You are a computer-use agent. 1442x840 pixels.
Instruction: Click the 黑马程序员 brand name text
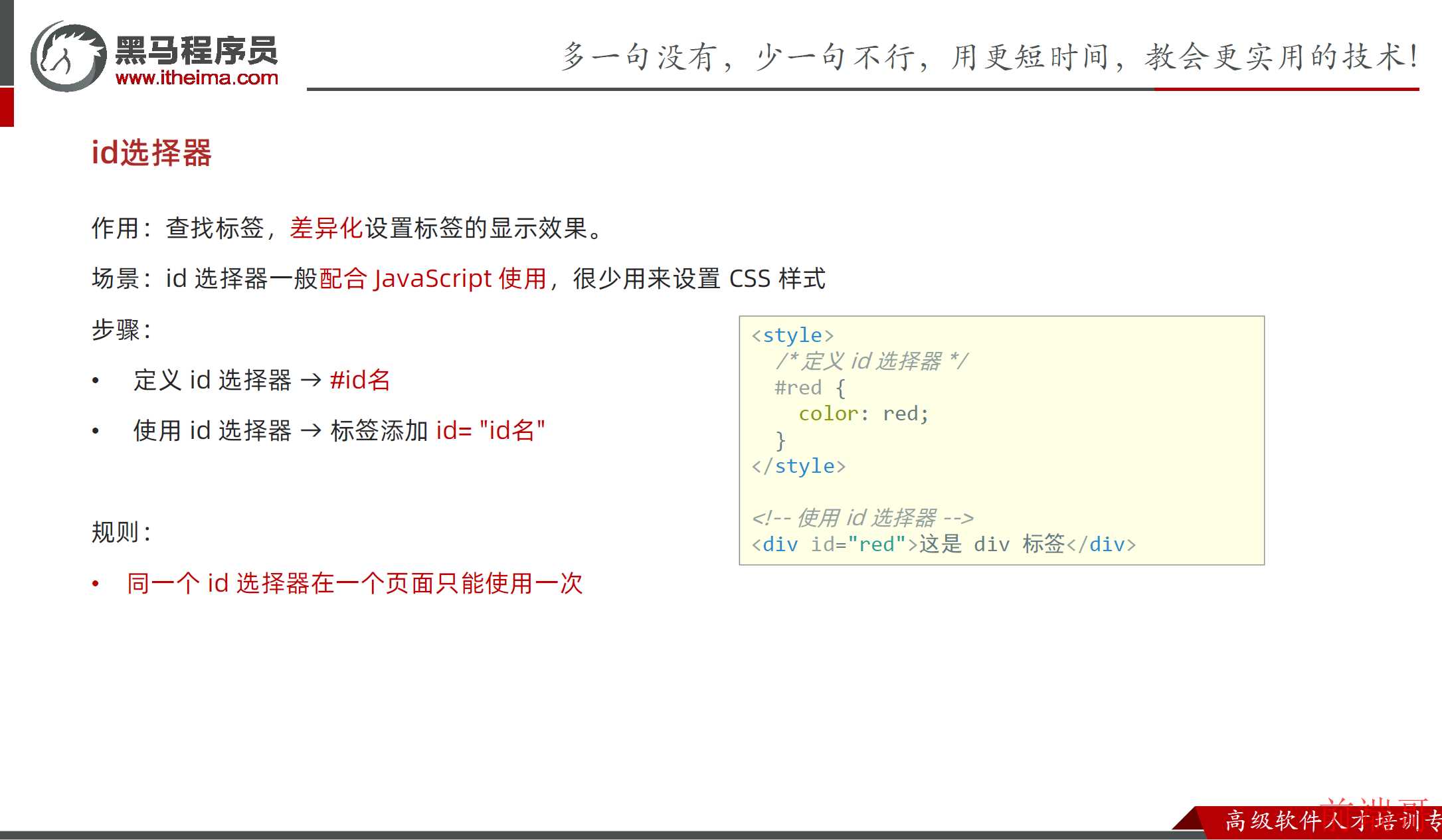(x=196, y=50)
